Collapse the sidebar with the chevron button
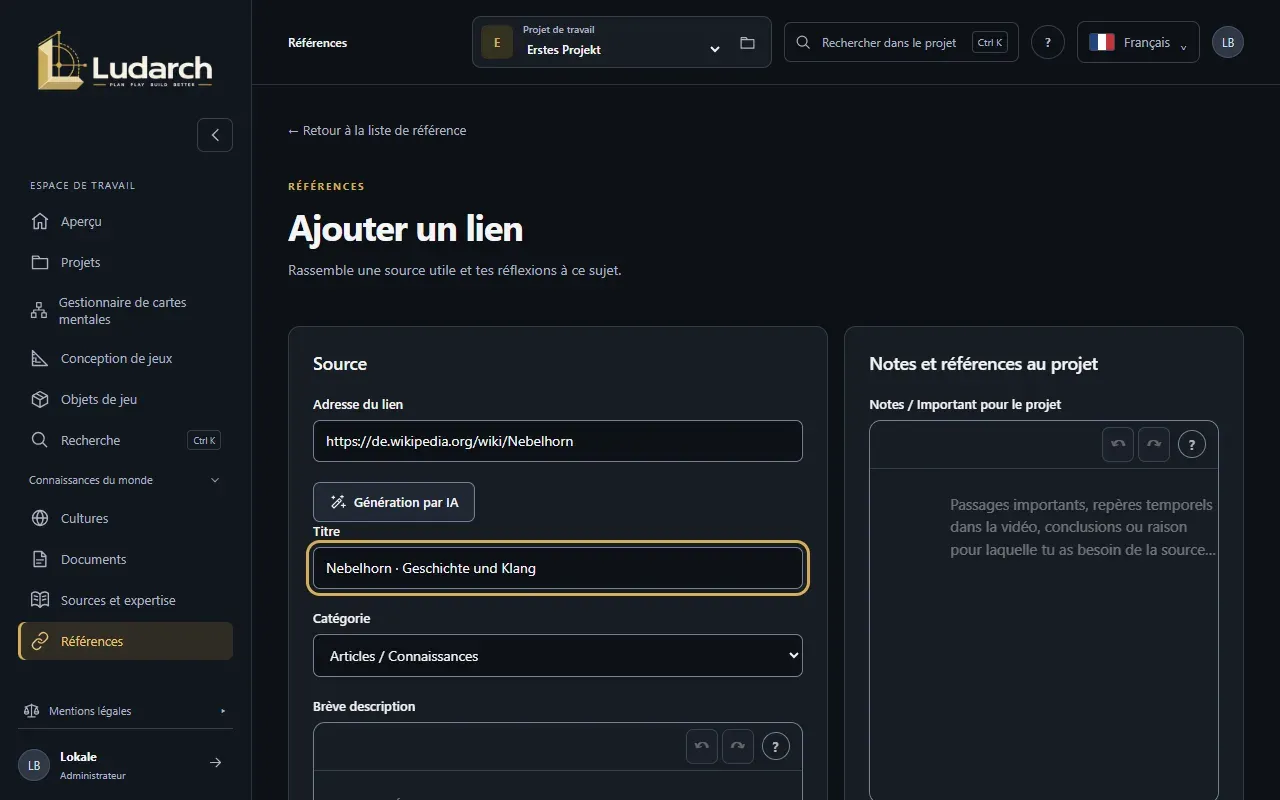This screenshot has width=1280, height=800. click(x=215, y=135)
